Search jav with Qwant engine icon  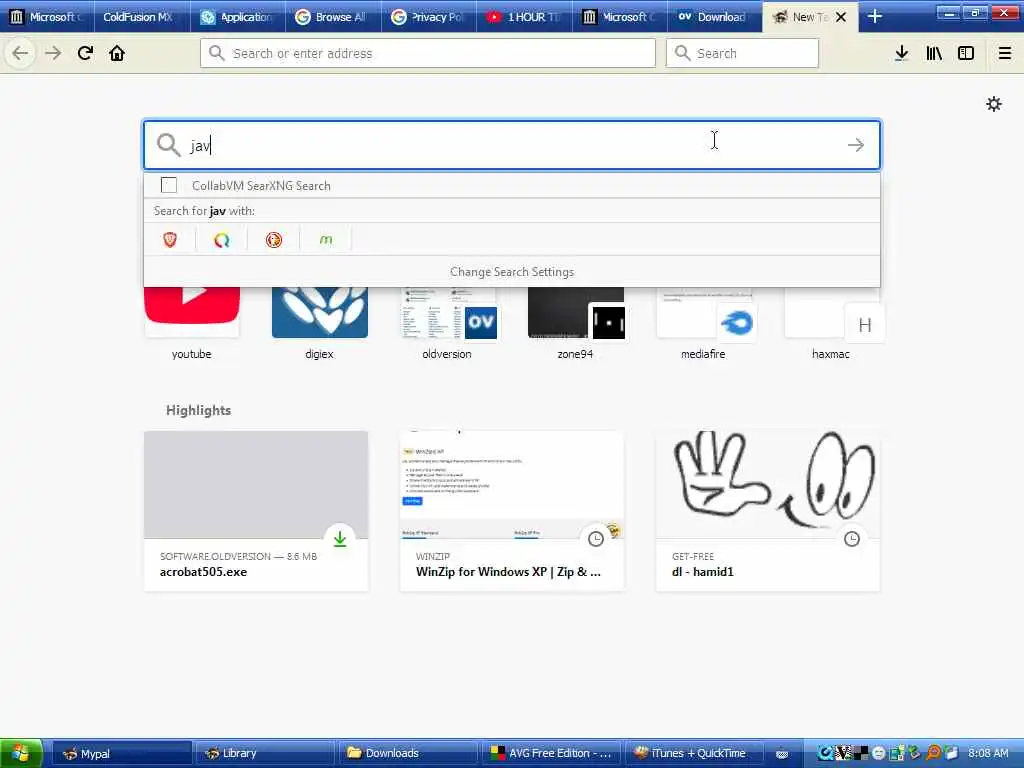(x=221, y=240)
